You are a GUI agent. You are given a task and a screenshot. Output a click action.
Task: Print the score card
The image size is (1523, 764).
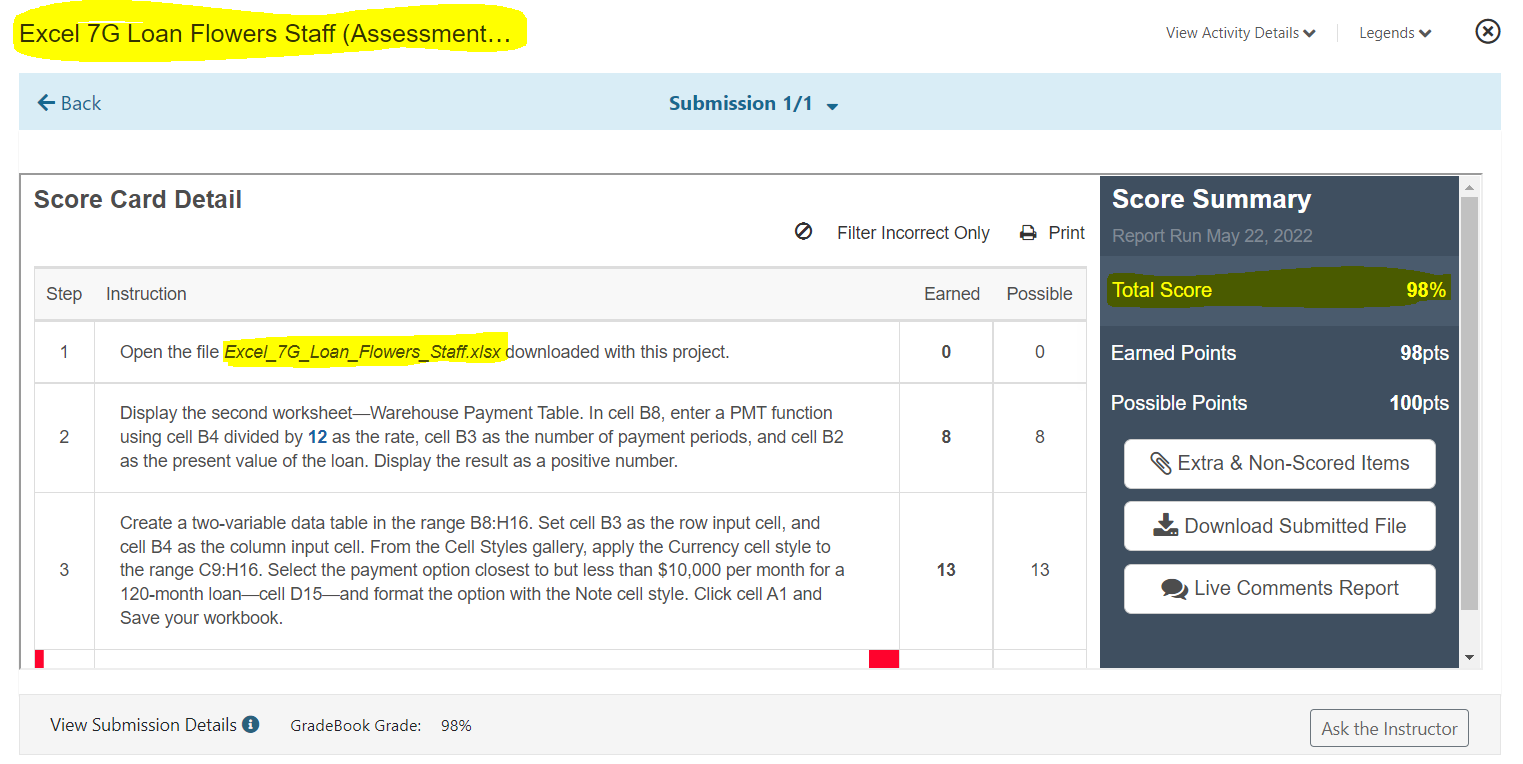[1052, 233]
